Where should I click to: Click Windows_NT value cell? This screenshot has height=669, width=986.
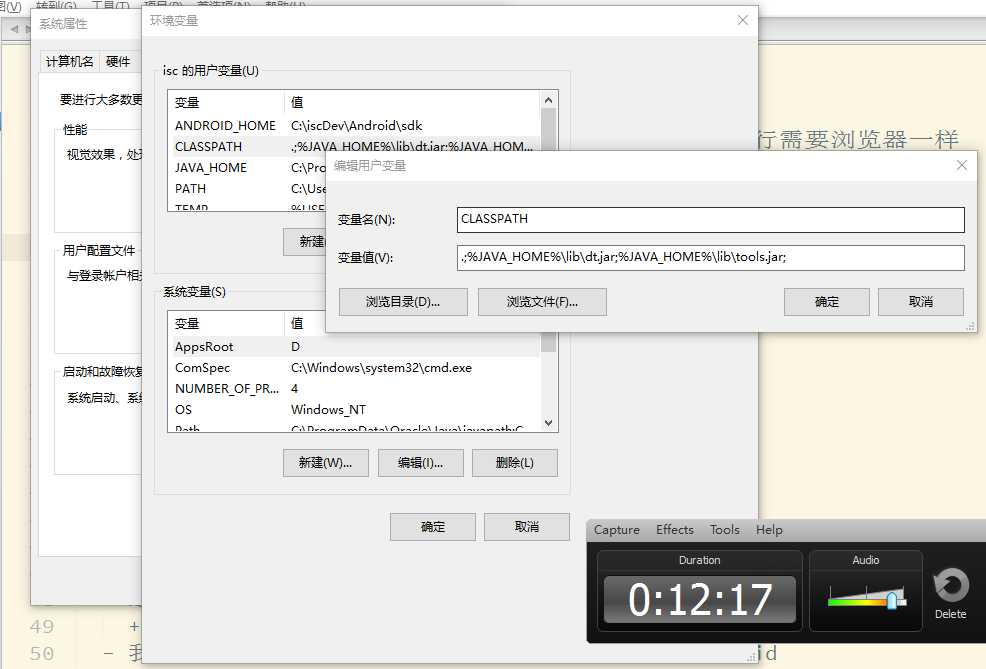click(x=328, y=409)
